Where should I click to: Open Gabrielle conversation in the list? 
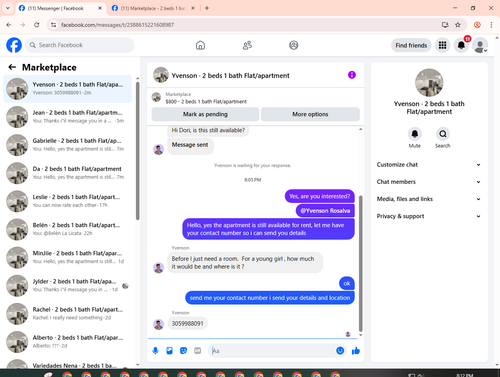point(67,145)
